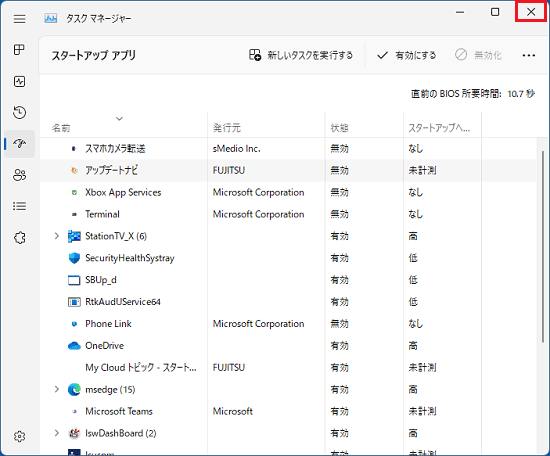This screenshot has width=550, height=456.
Task: Click the greyed 無効化 button
Action: [478, 55]
